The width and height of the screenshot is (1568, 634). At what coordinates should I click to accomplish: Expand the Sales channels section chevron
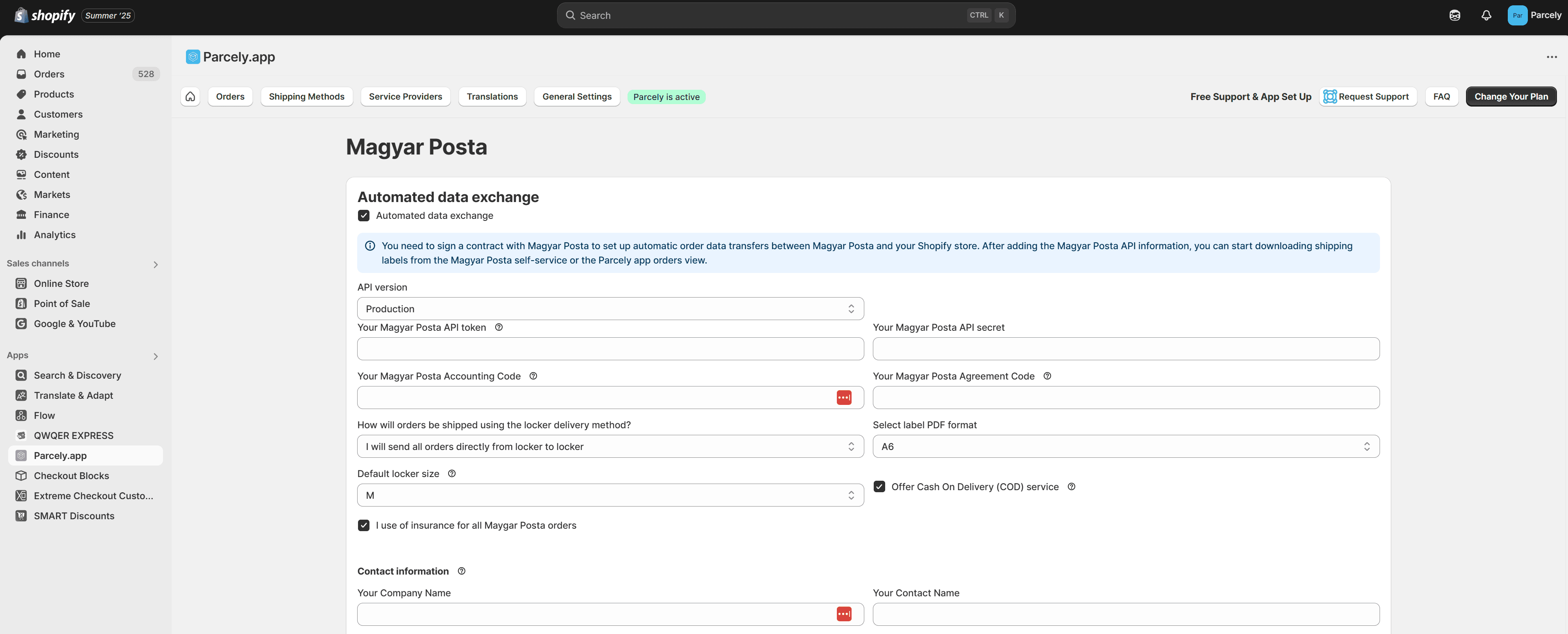pos(155,264)
